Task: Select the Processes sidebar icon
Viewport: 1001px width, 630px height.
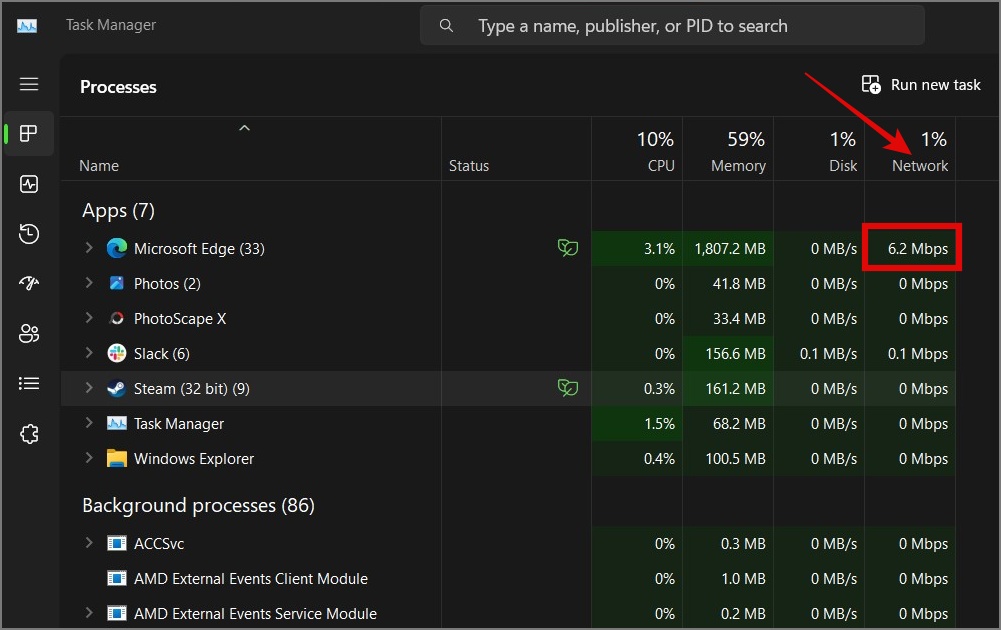Action: [29, 134]
